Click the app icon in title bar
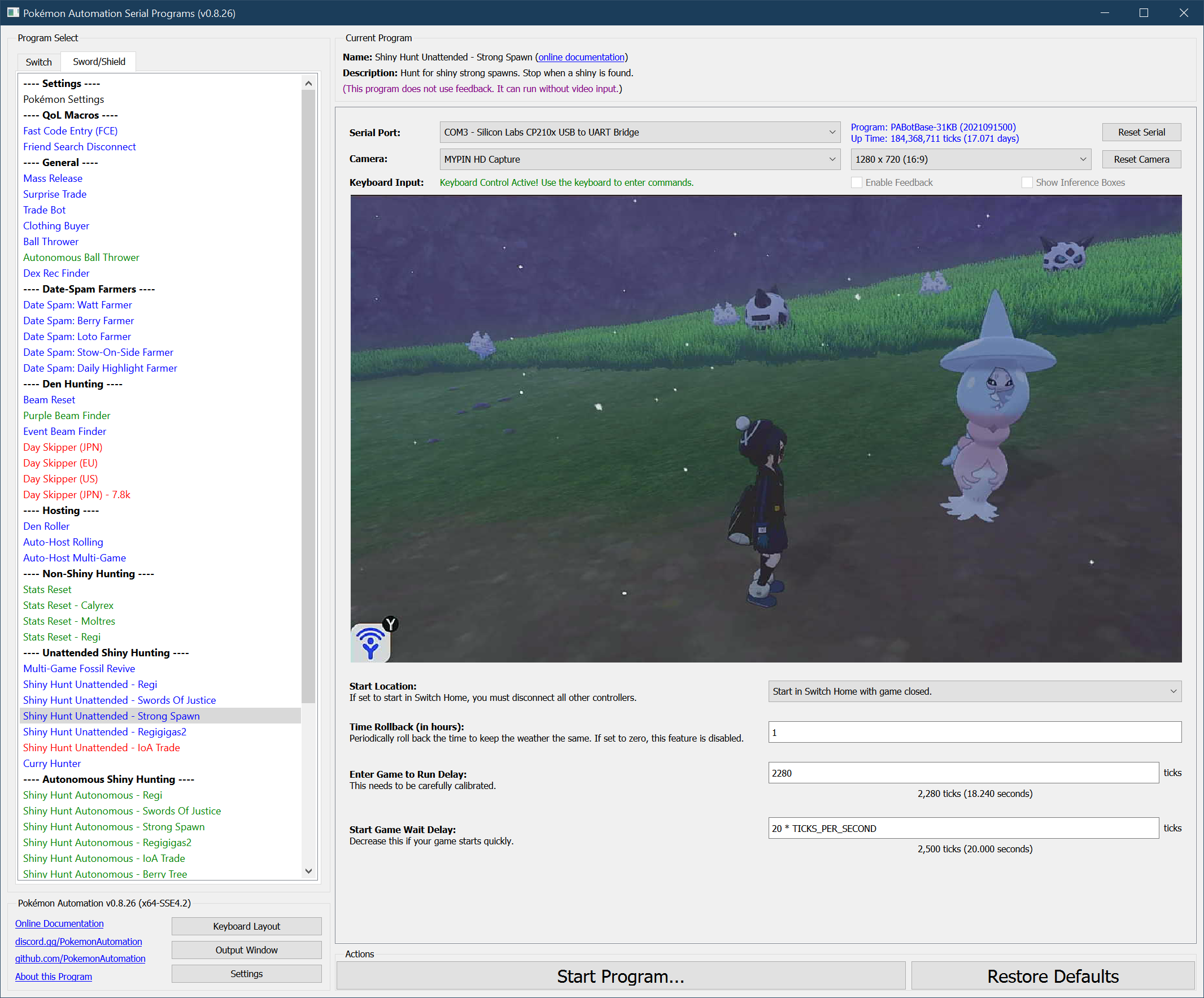1204x998 pixels. click(12, 12)
